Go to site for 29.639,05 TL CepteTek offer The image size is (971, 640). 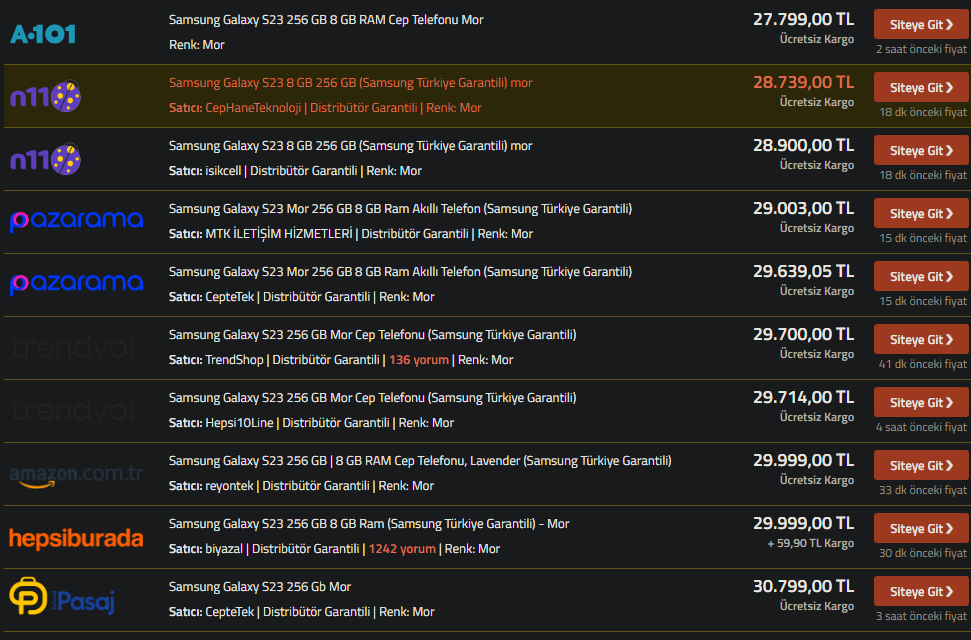click(921, 277)
